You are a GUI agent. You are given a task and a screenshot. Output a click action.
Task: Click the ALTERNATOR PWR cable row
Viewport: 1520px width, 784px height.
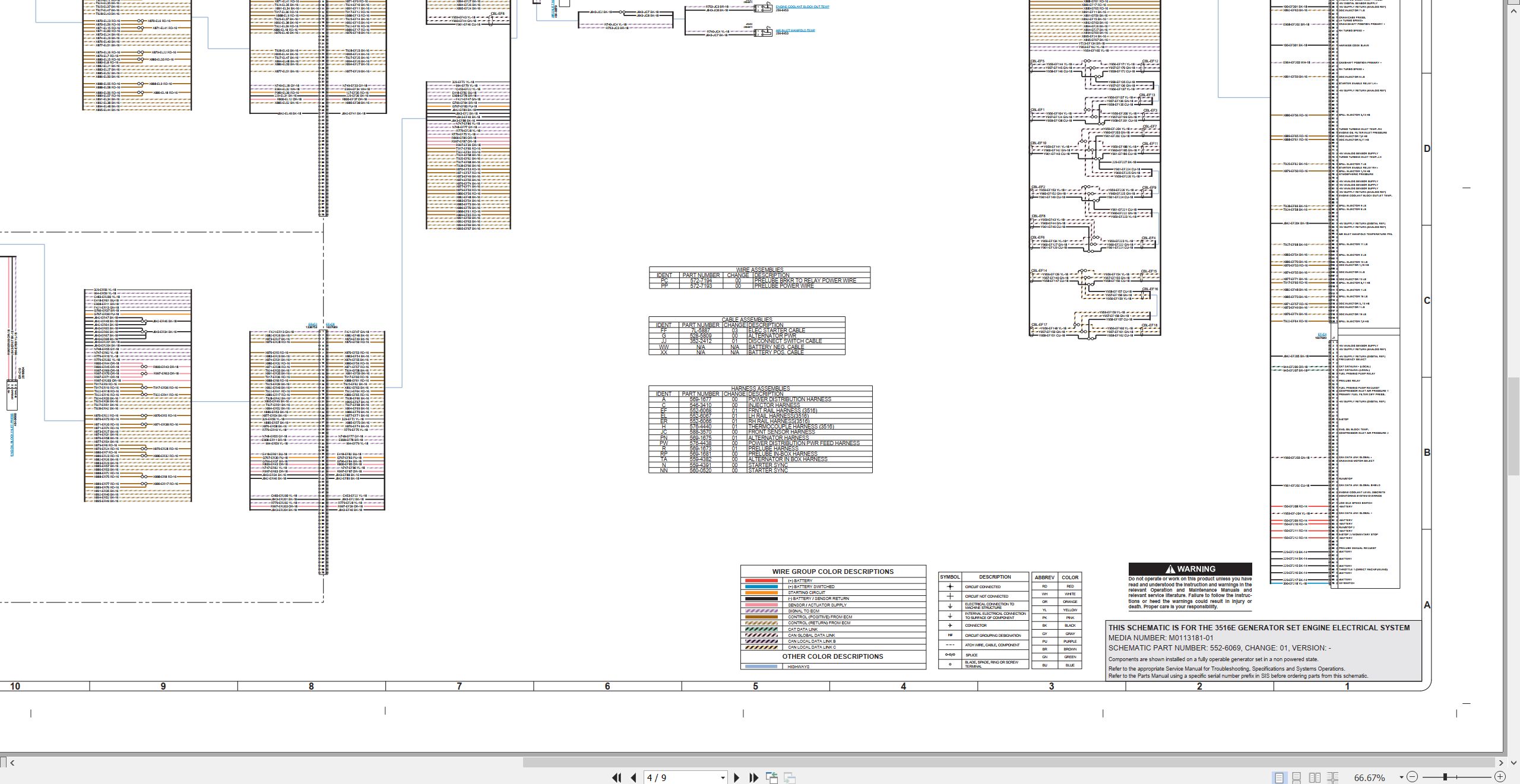tap(747, 336)
